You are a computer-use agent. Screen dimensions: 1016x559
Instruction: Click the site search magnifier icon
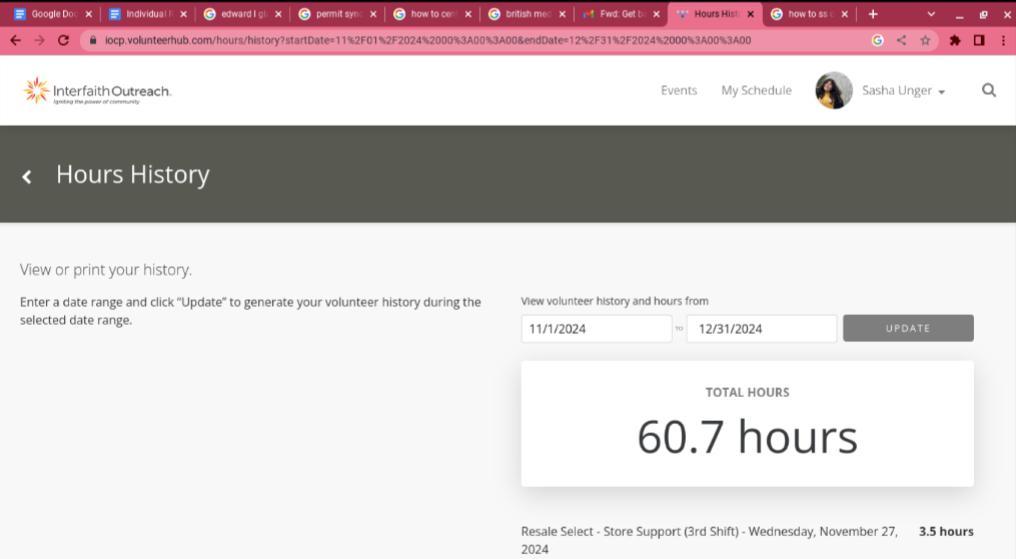tap(989, 90)
